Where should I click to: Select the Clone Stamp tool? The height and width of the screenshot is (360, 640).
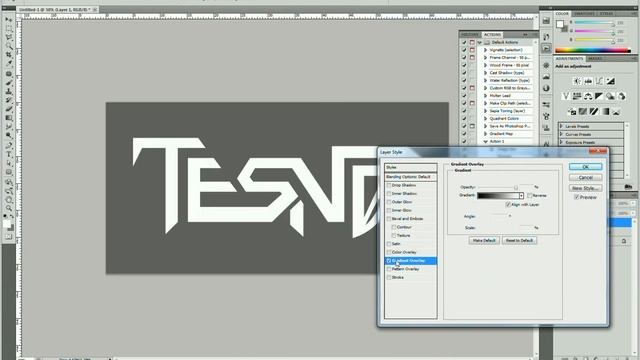click(x=9, y=91)
